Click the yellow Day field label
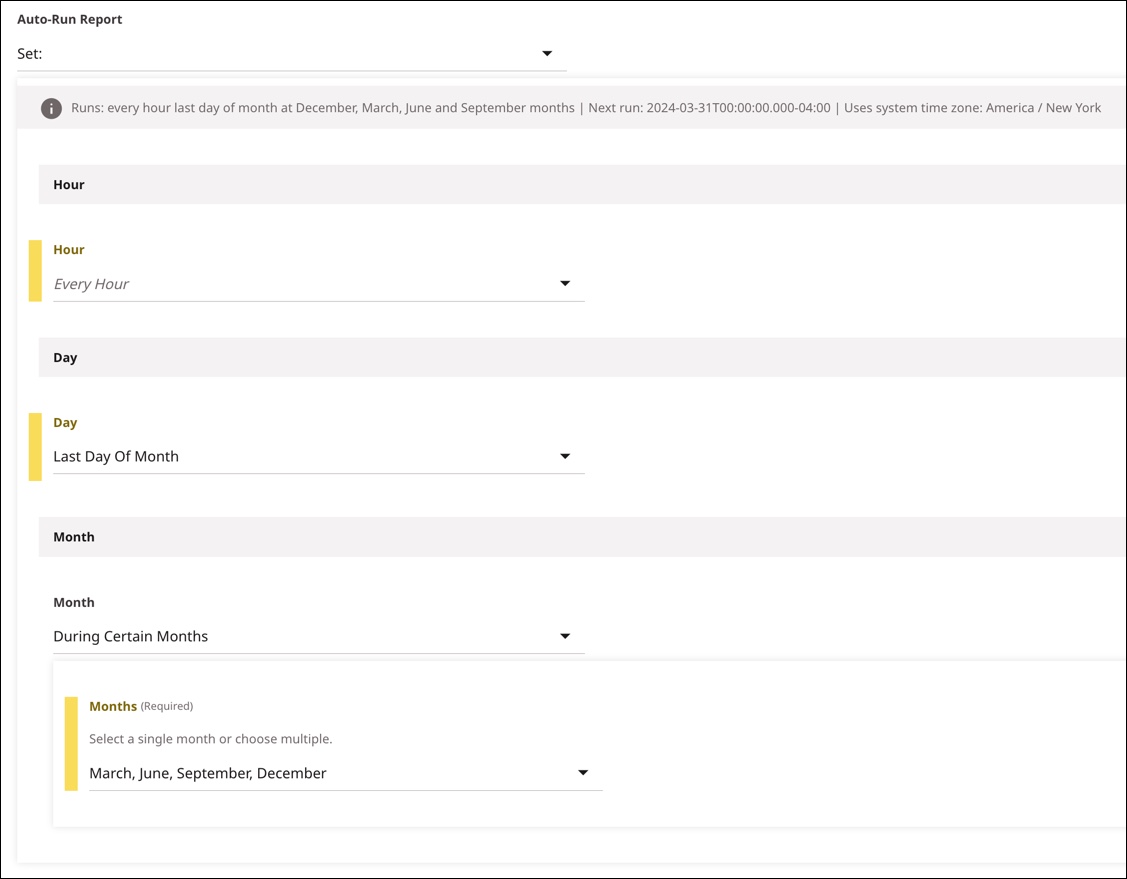This screenshot has width=1127, height=879. (x=65, y=423)
